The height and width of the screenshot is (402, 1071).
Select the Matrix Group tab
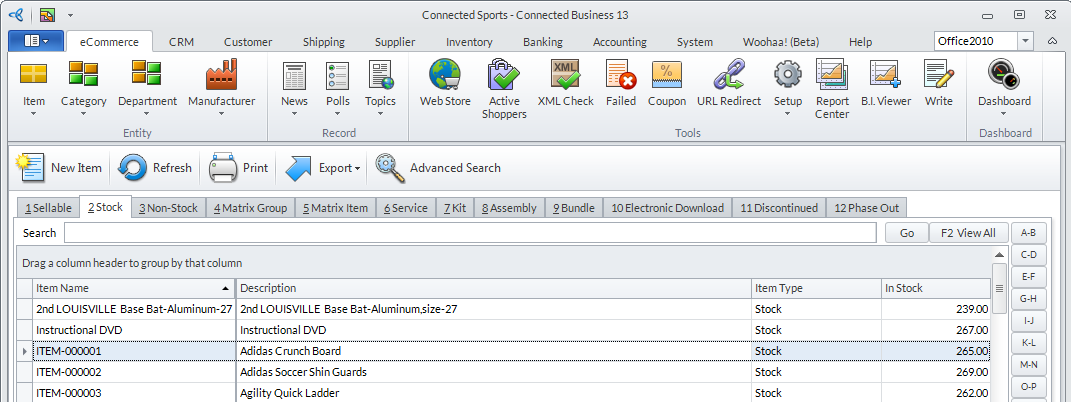click(x=250, y=208)
